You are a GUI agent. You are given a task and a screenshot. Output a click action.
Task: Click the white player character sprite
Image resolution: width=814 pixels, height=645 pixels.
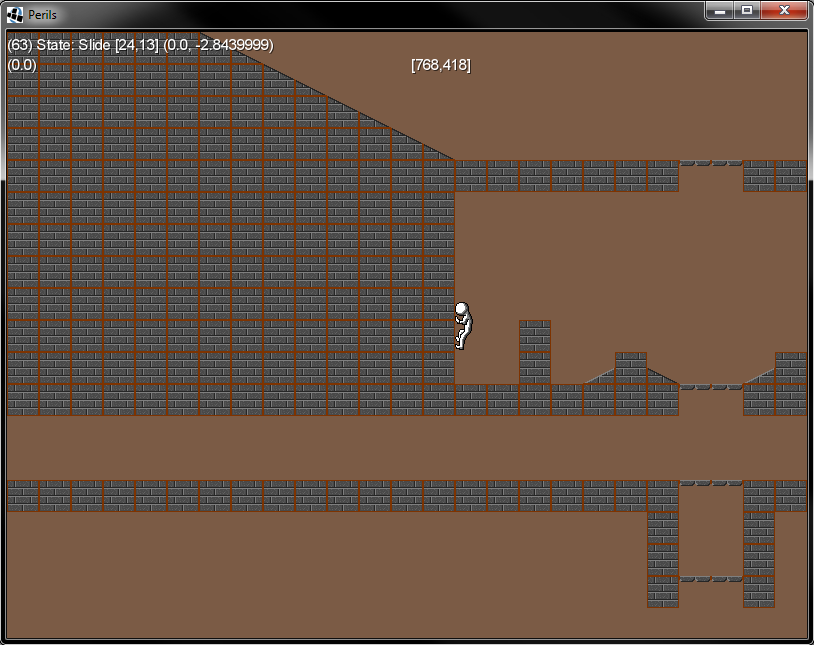tap(463, 326)
